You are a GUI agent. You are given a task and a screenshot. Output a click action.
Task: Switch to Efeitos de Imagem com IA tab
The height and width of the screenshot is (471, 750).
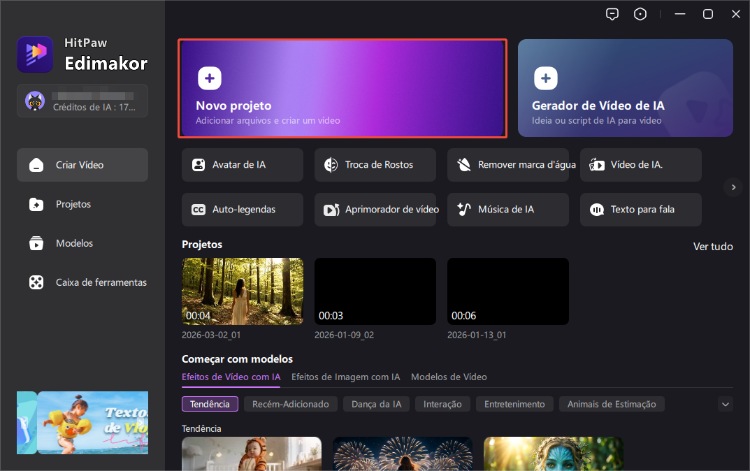click(x=345, y=377)
